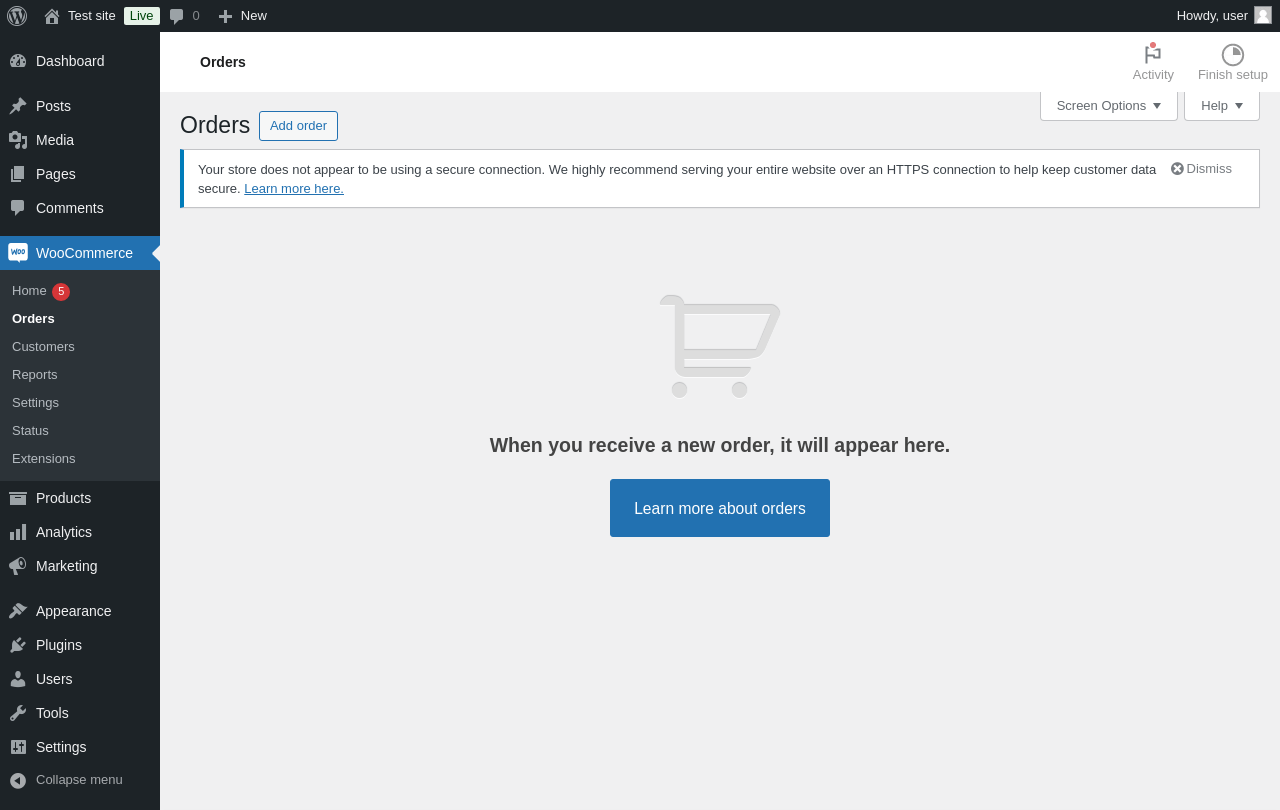Screen dimensions: 1280x810
Task: Click the Settings sliders icon
Action: tap(18, 747)
